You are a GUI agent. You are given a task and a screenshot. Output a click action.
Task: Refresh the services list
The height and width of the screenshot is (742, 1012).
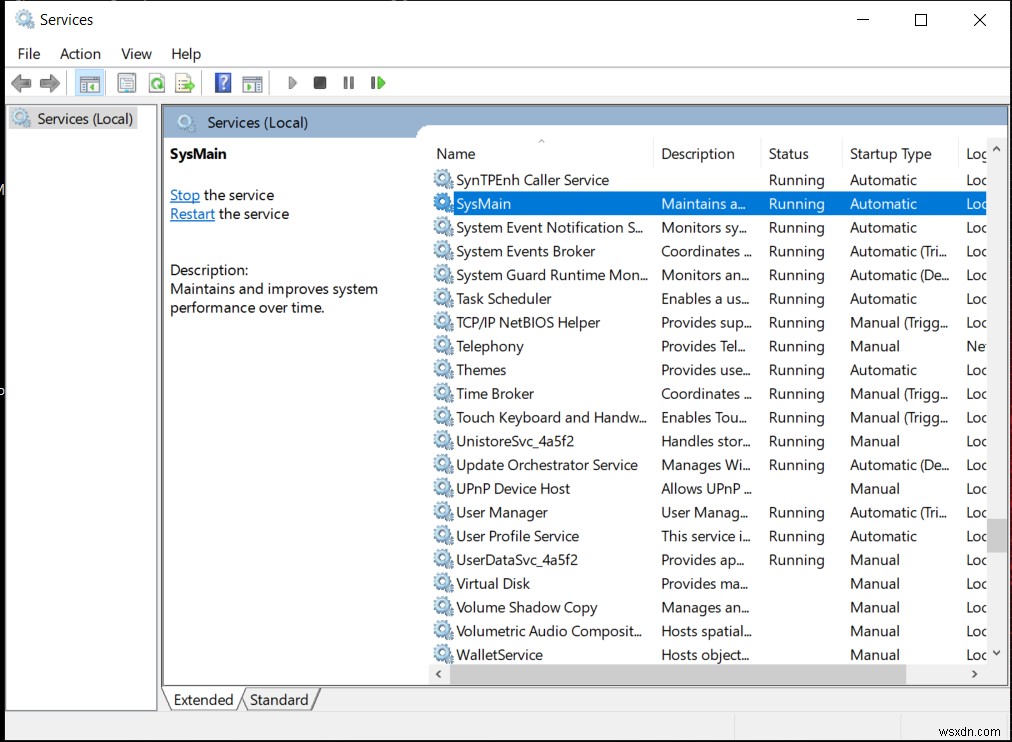pos(157,83)
